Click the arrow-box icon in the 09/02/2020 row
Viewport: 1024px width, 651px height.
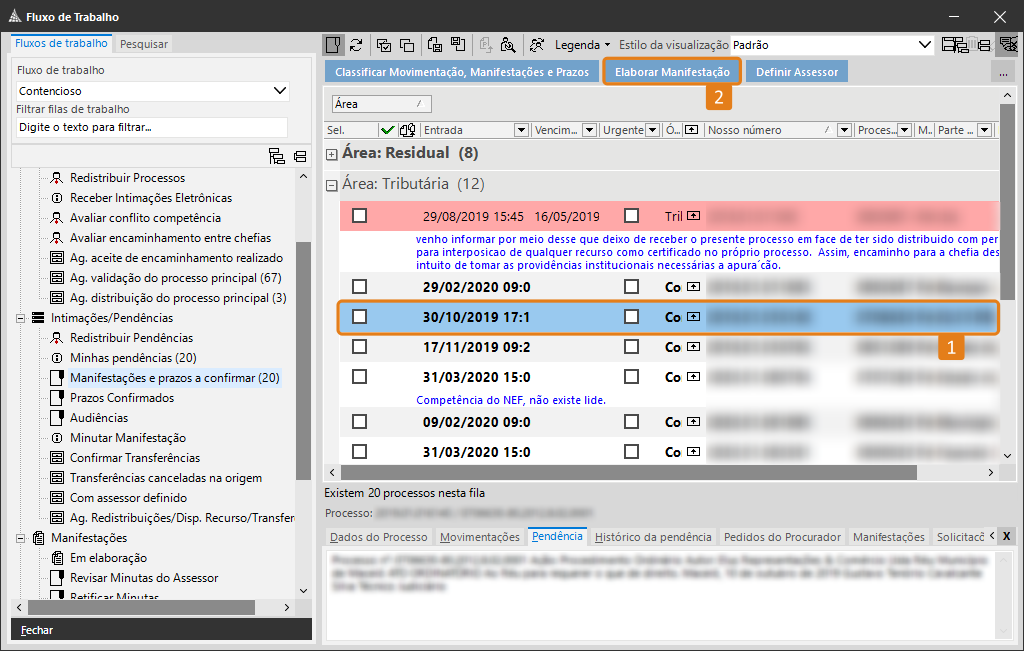(694, 422)
